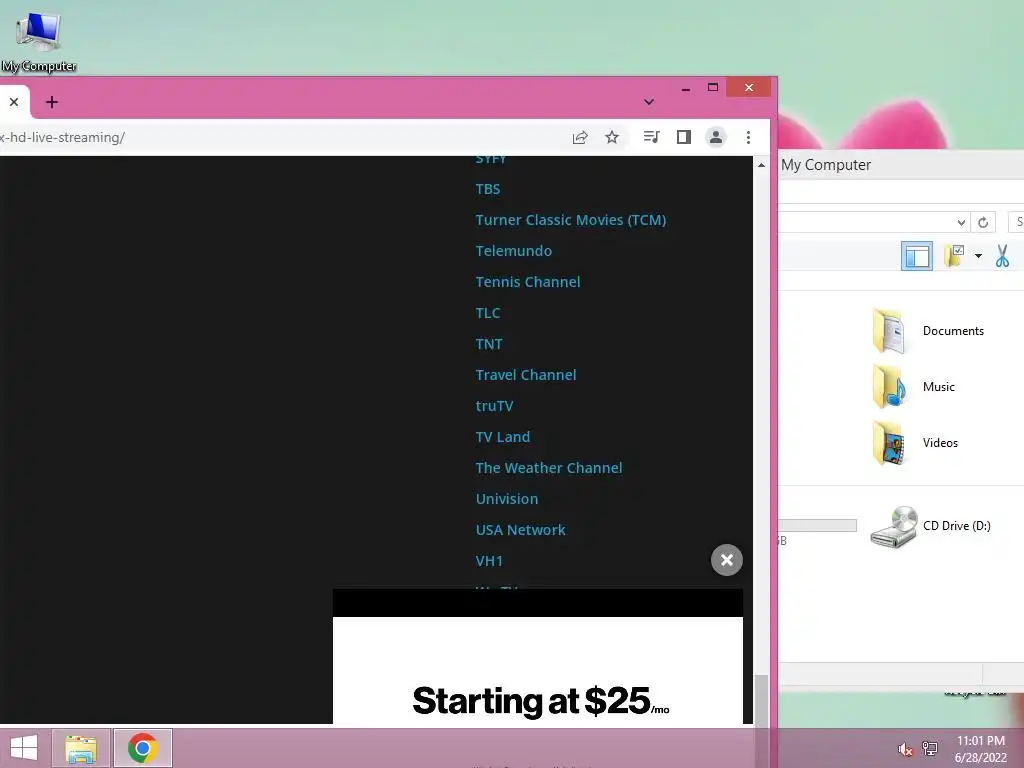Viewport: 1024px width, 768px height.
Task: Toggle the Chrome side panel icon
Action: point(684,137)
